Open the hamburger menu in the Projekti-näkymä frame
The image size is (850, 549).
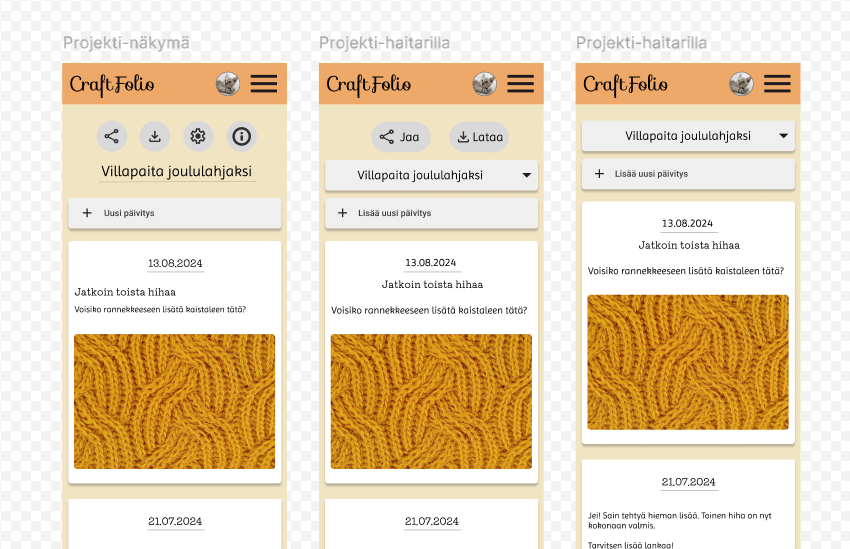(264, 84)
